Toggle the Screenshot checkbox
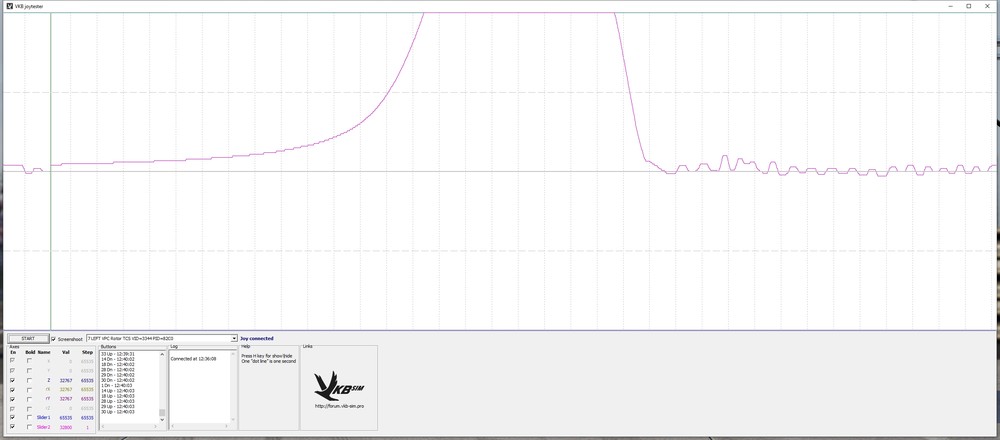Image resolution: width=1000 pixels, height=440 pixels. point(54,339)
